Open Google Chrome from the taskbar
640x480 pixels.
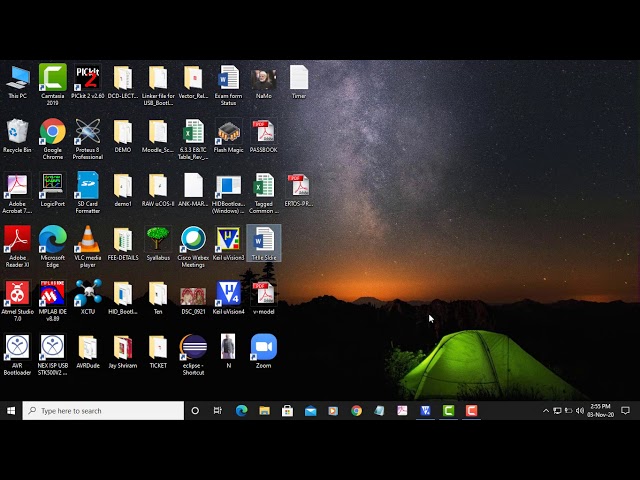click(x=356, y=410)
